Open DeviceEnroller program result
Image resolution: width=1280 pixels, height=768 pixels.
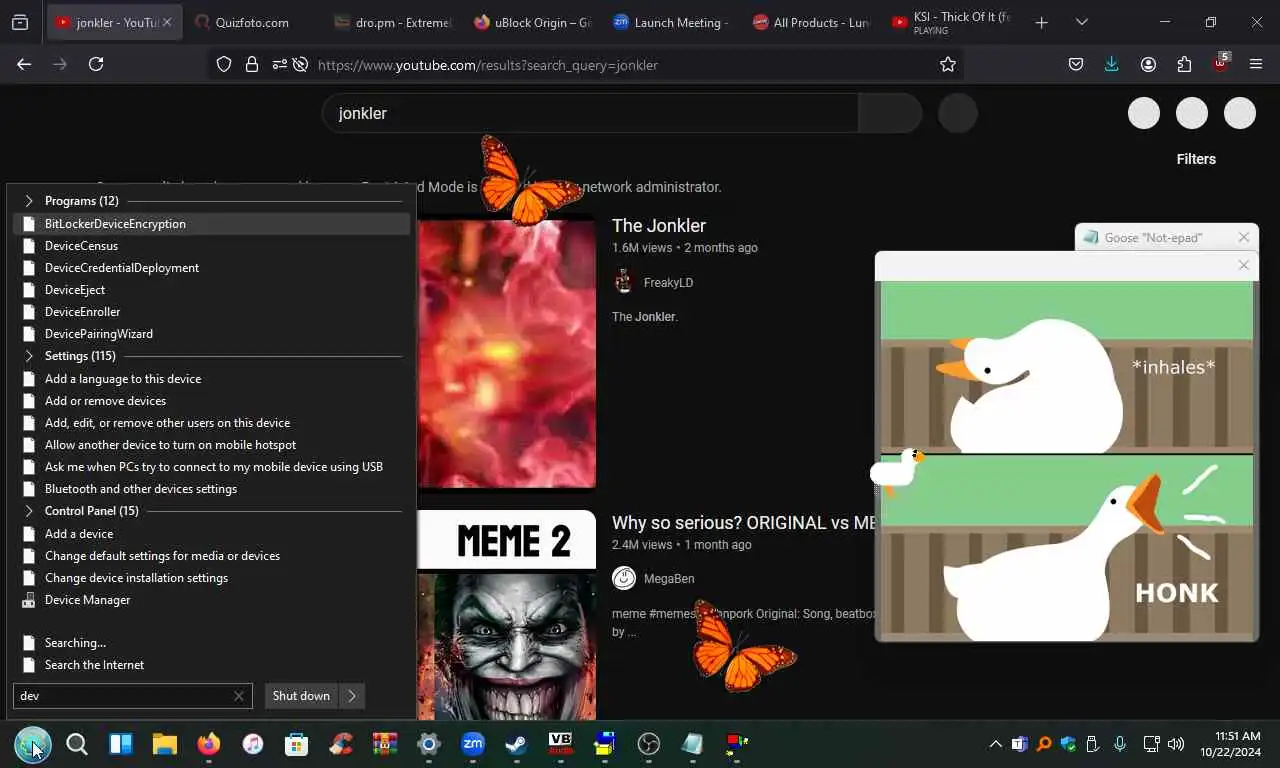[x=212, y=312]
